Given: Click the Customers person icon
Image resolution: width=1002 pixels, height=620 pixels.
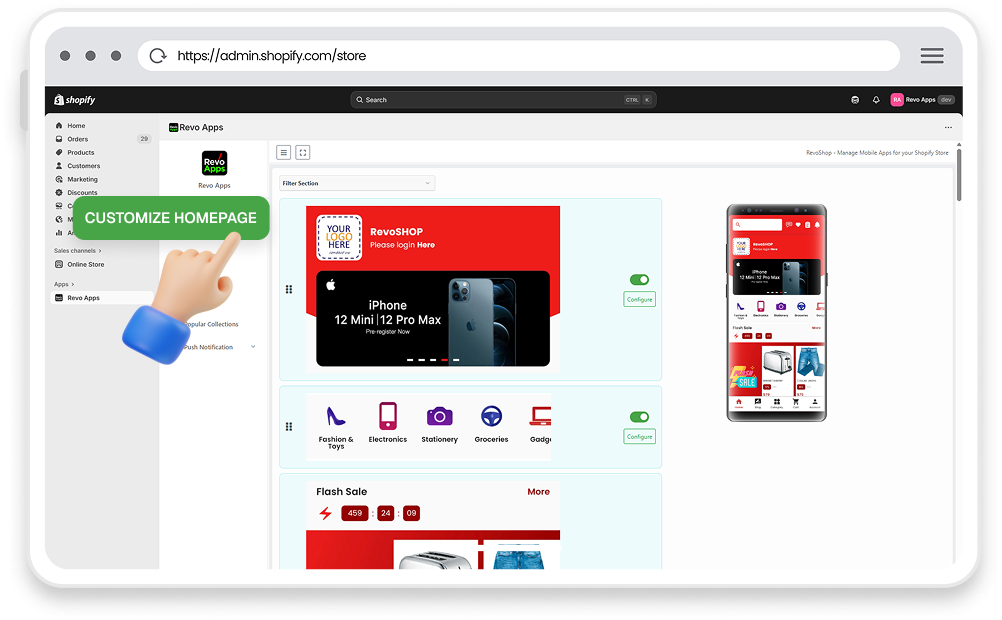Looking at the screenshot, I should coord(58,166).
